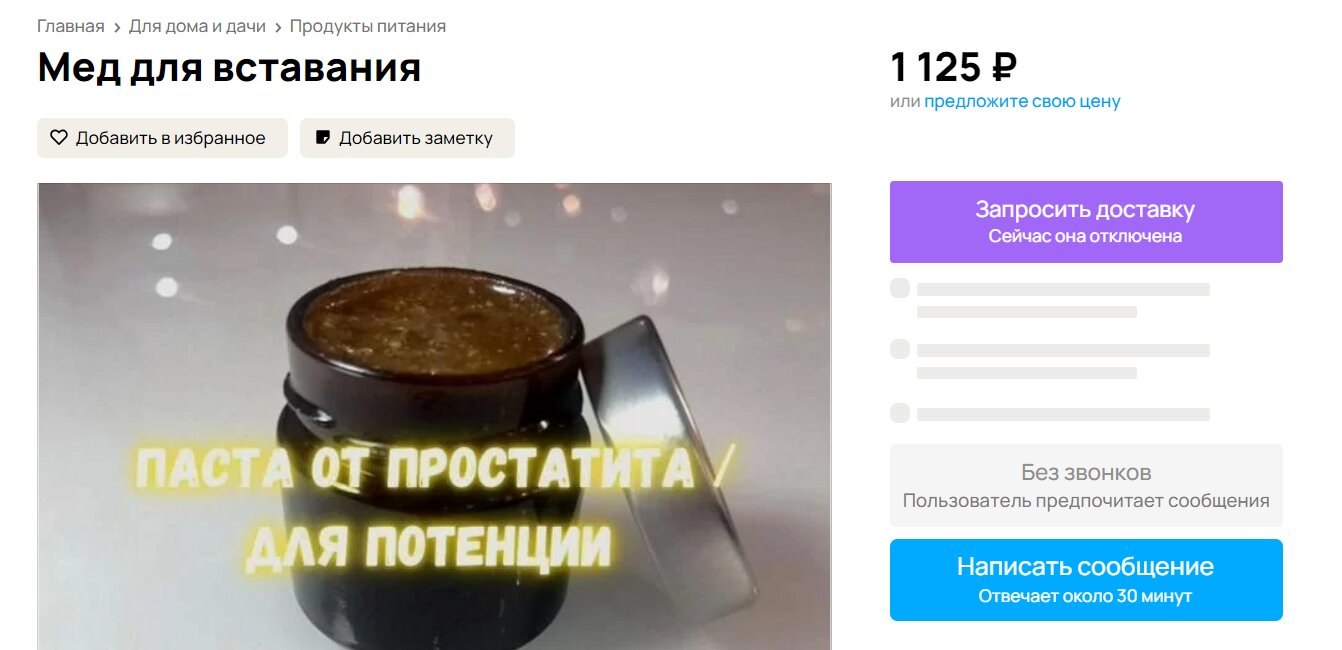The image size is (1342, 650).
Task: Click the note icon beside Добавить заметку
Action: click(323, 138)
